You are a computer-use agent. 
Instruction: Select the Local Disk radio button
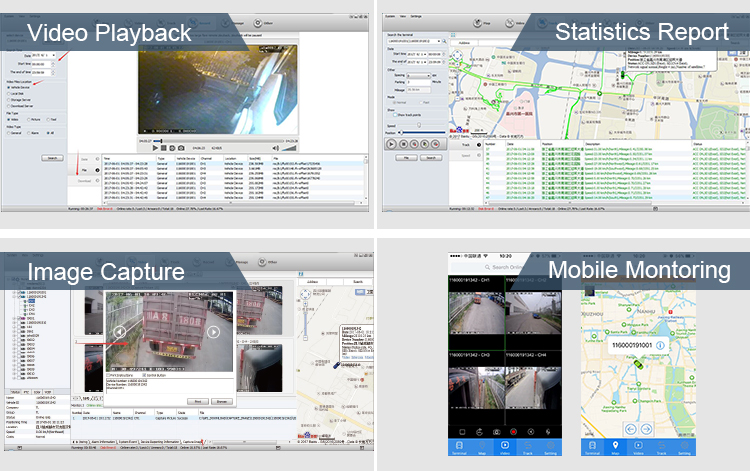(8, 94)
